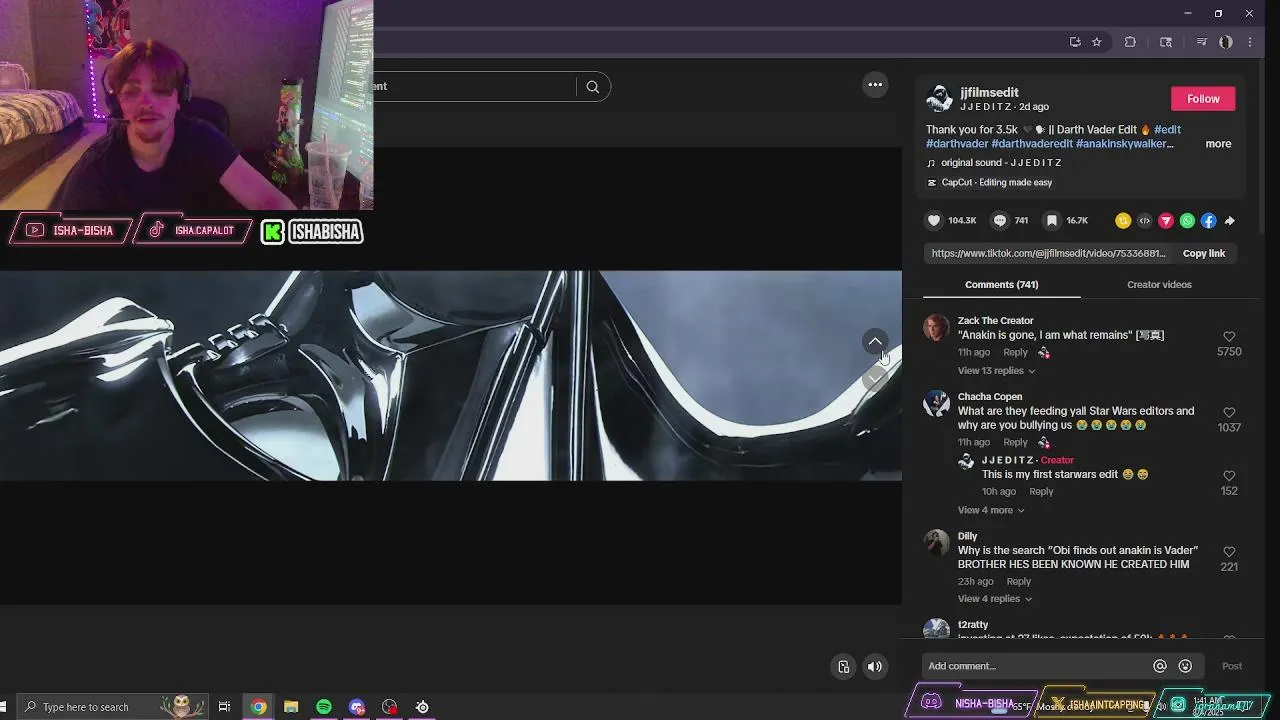Open the embed code icon

(1145, 221)
